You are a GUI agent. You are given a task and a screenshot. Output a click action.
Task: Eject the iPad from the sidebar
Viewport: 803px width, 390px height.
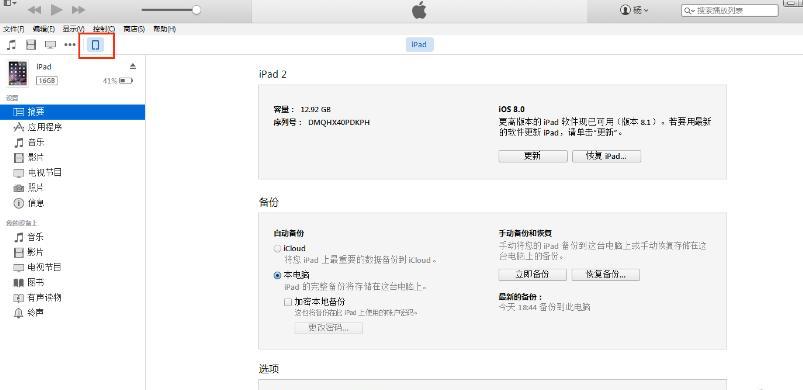pyautogui.click(x=133, y=66)
